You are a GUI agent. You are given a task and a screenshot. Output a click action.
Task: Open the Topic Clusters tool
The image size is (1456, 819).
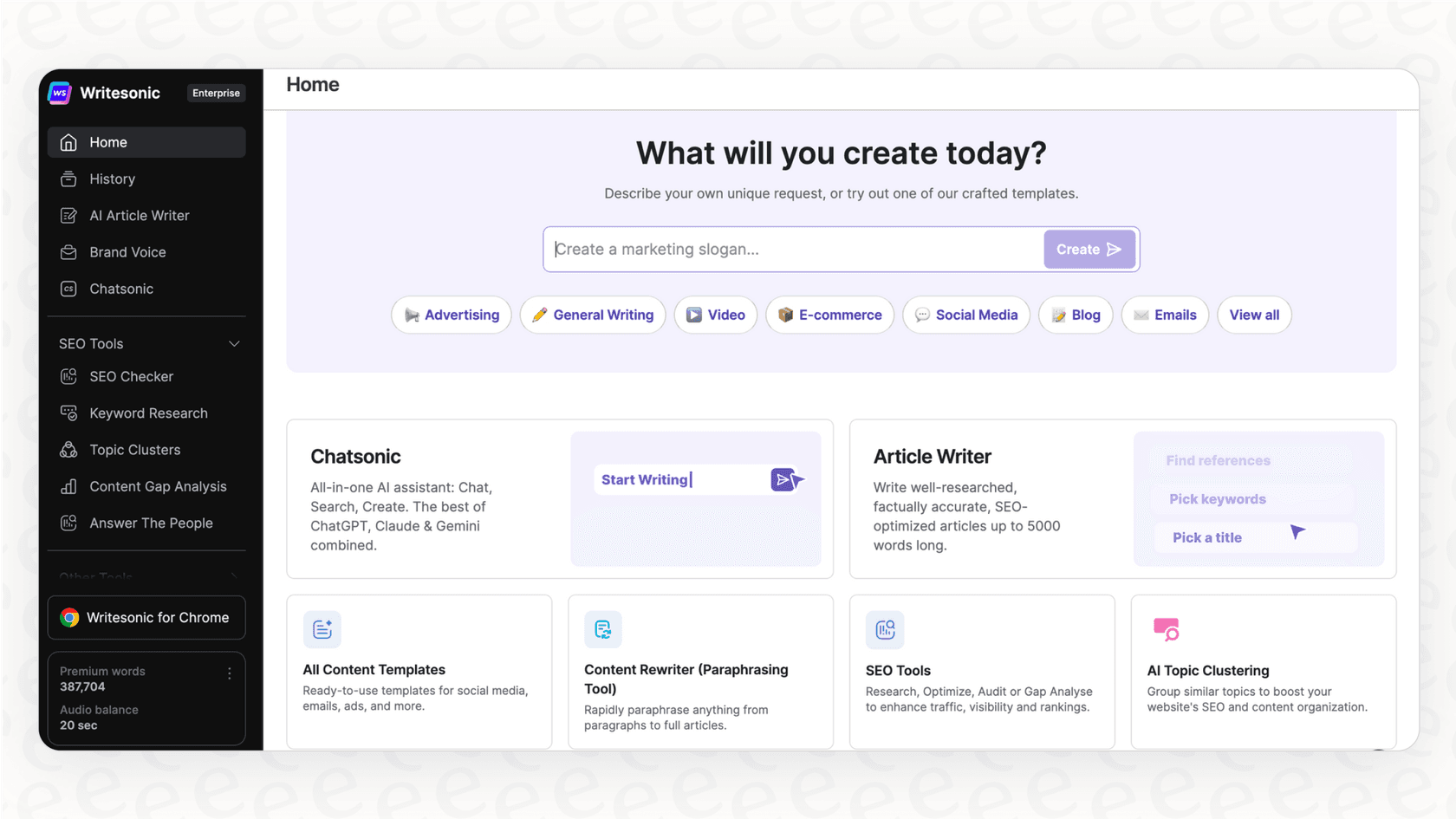[133, 449]
